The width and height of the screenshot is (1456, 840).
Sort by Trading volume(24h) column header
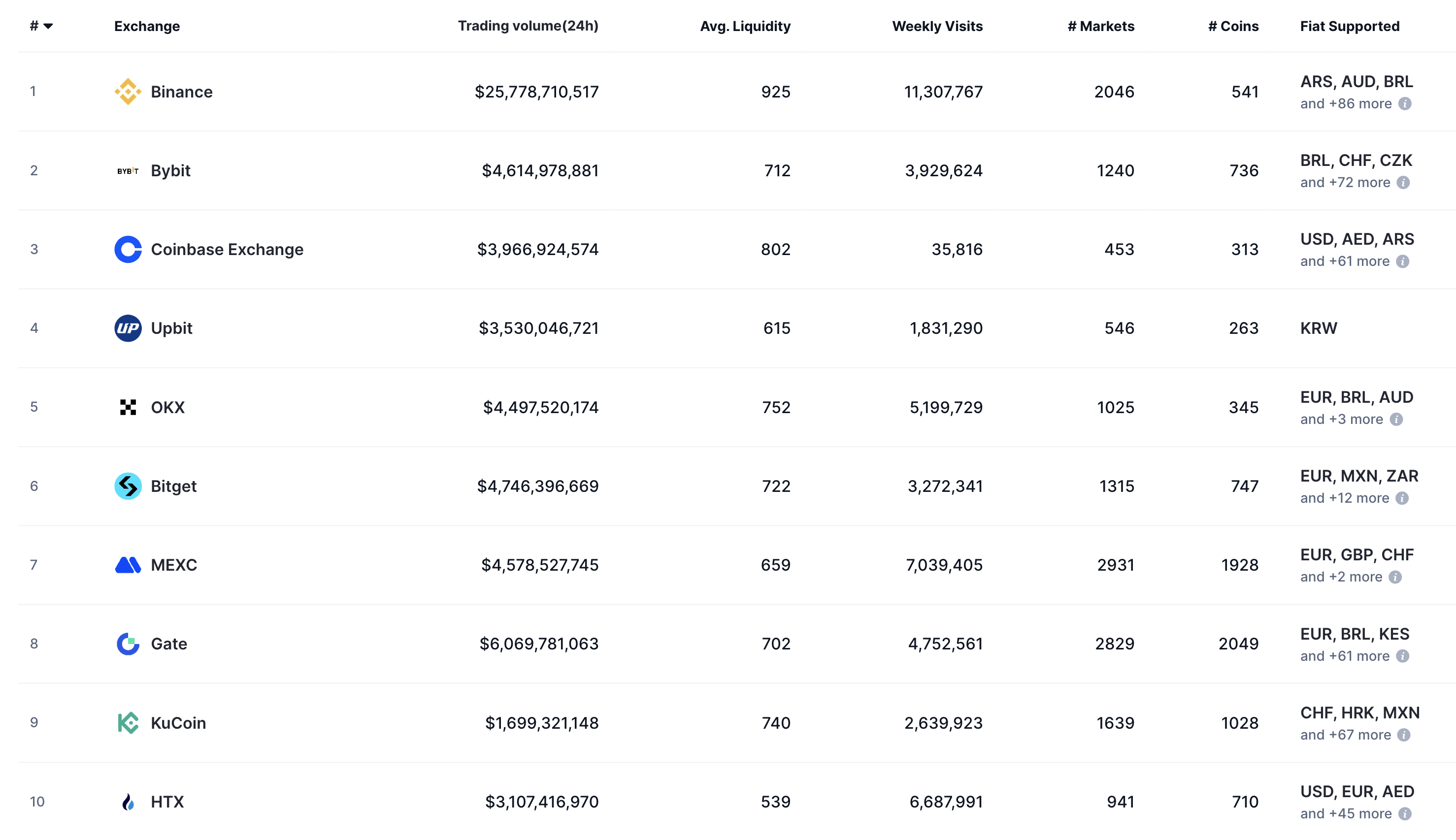(528, 26)
